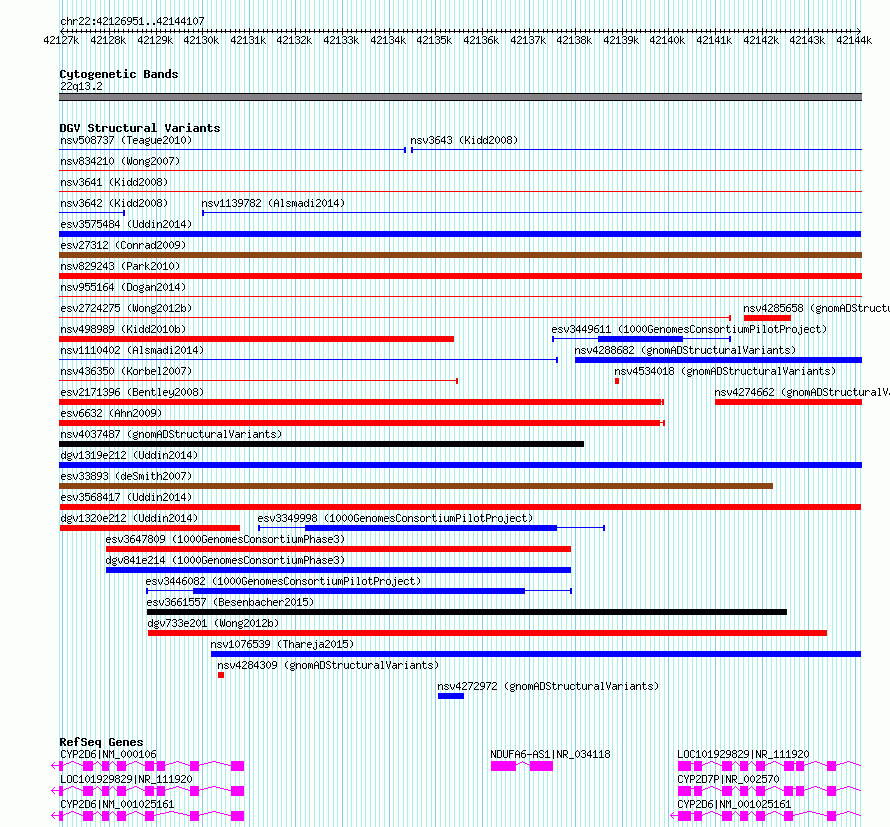
Task: Open variant nsv1076539 (Thareja2015)
Action: 282,644
